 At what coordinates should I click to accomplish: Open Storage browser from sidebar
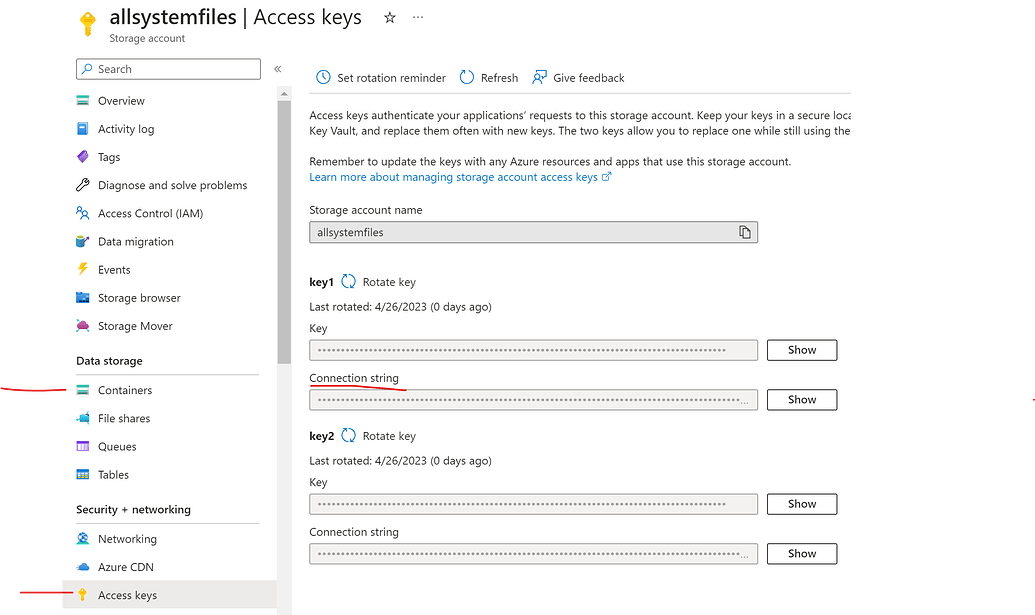[141, 297]
